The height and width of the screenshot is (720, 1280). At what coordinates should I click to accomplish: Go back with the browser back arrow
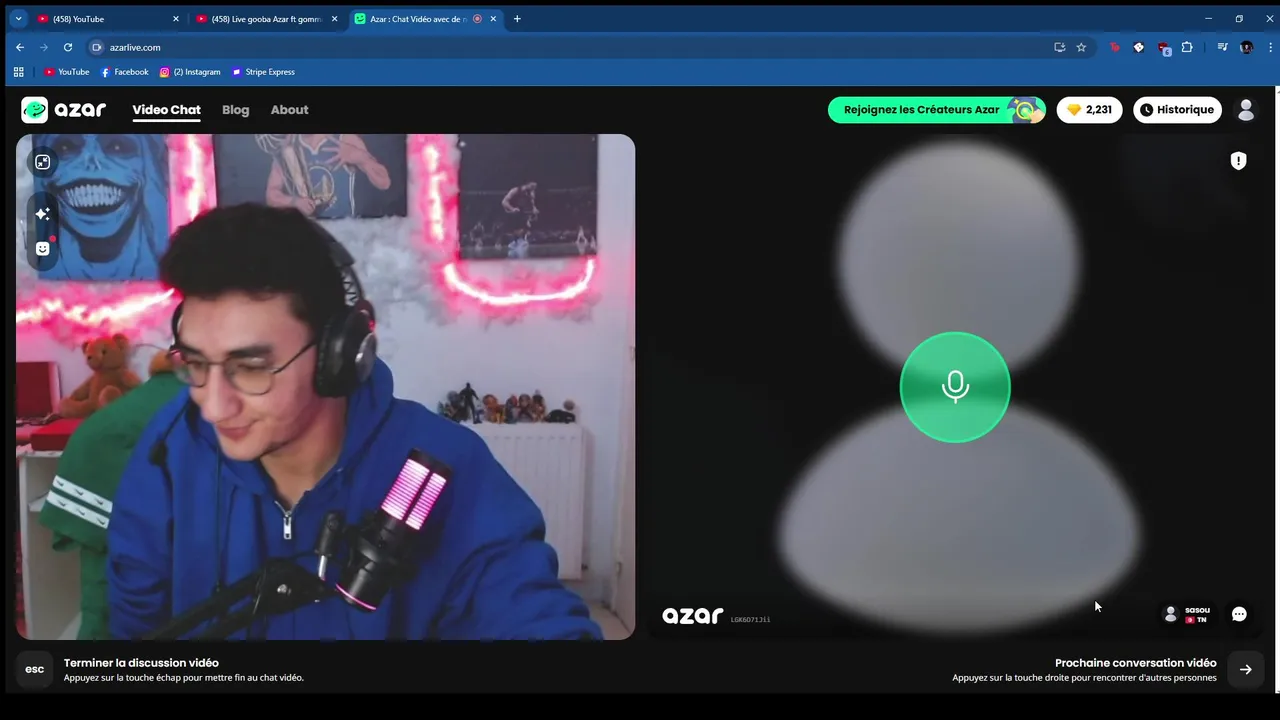20,47
